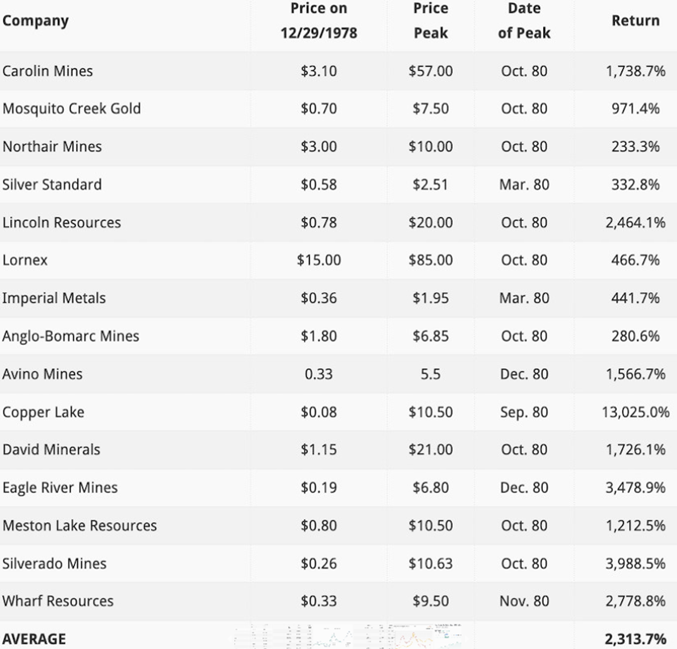The height and width of the screenshot is (649, 677).
Task: Select the Return column header
Action: click(635, 20)
